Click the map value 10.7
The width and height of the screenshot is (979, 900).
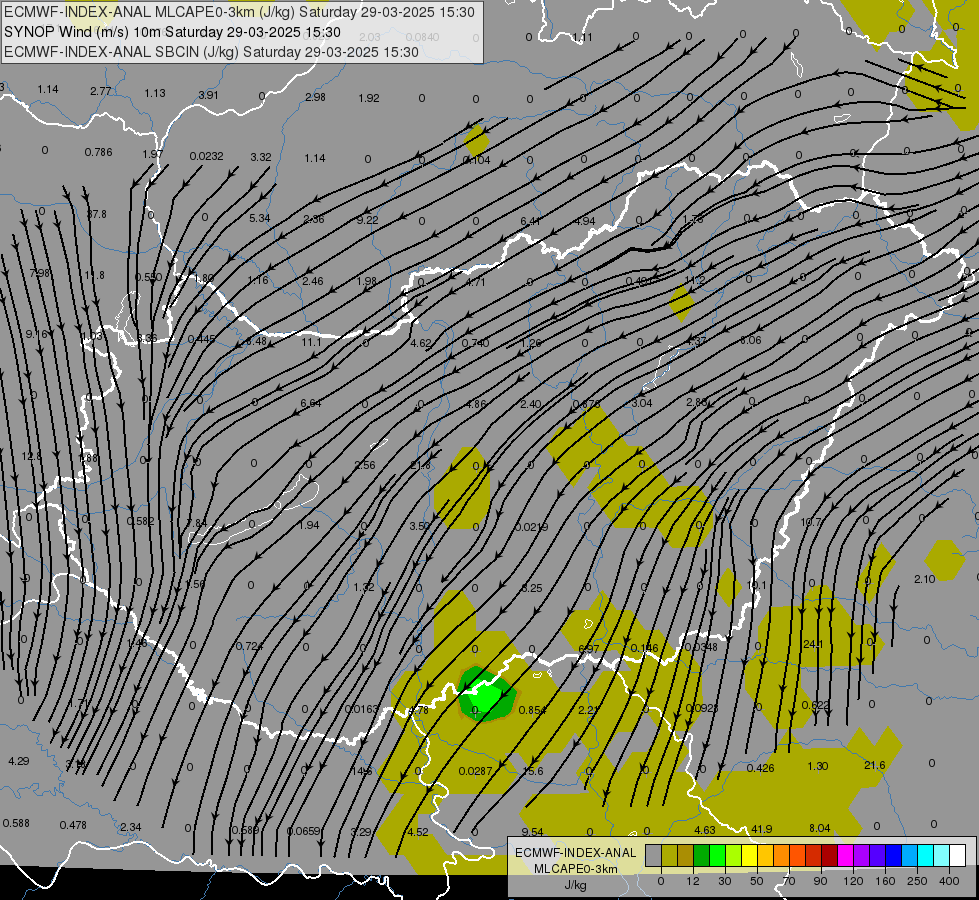811,522
